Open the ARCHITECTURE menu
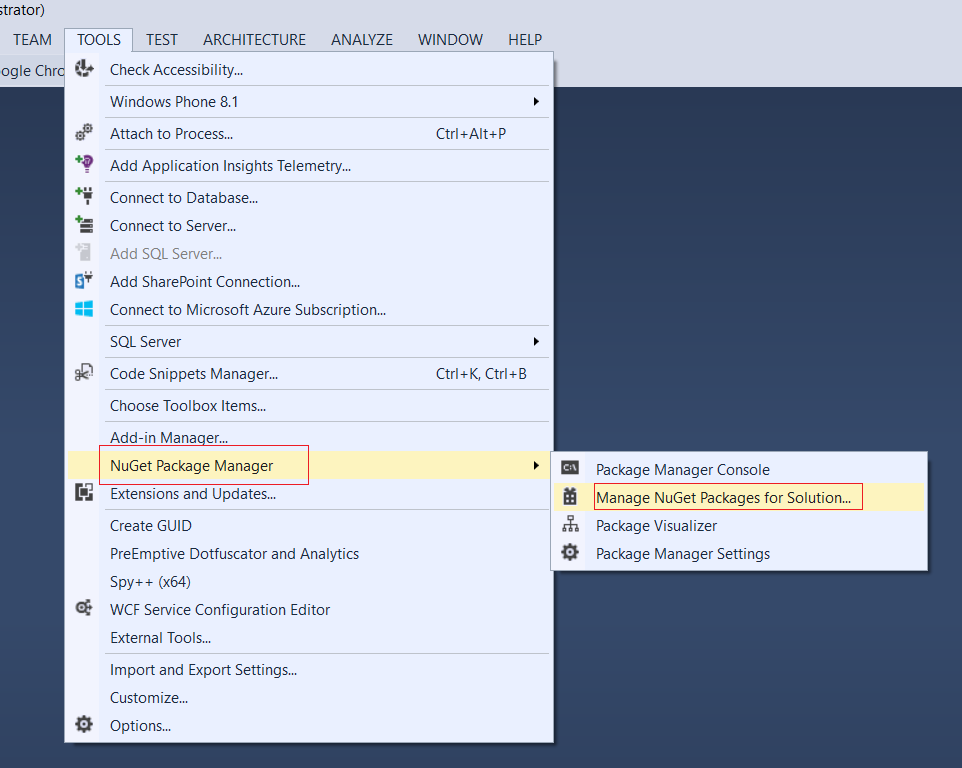The height and width of the screenshot is (768, 962). [x=254, y=40]
